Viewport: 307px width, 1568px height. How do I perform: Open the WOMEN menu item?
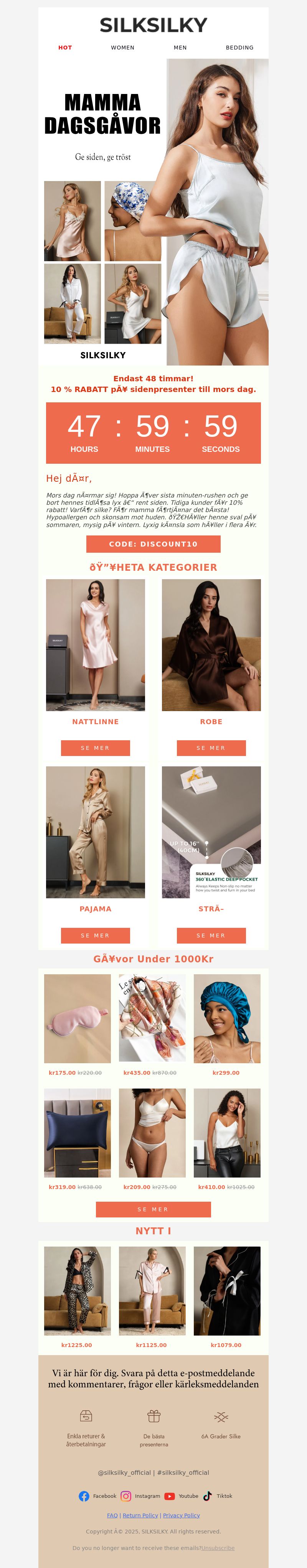click(x=122, y=48)
